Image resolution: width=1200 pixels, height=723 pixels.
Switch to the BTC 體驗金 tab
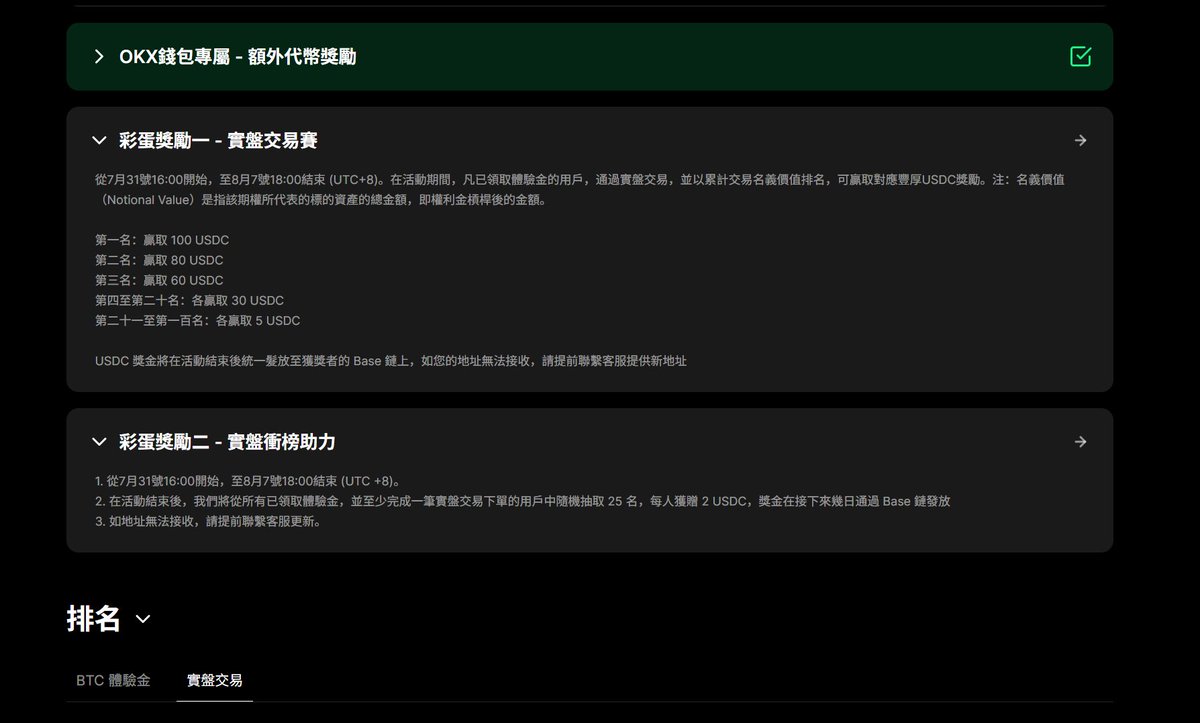coord(113,680)
